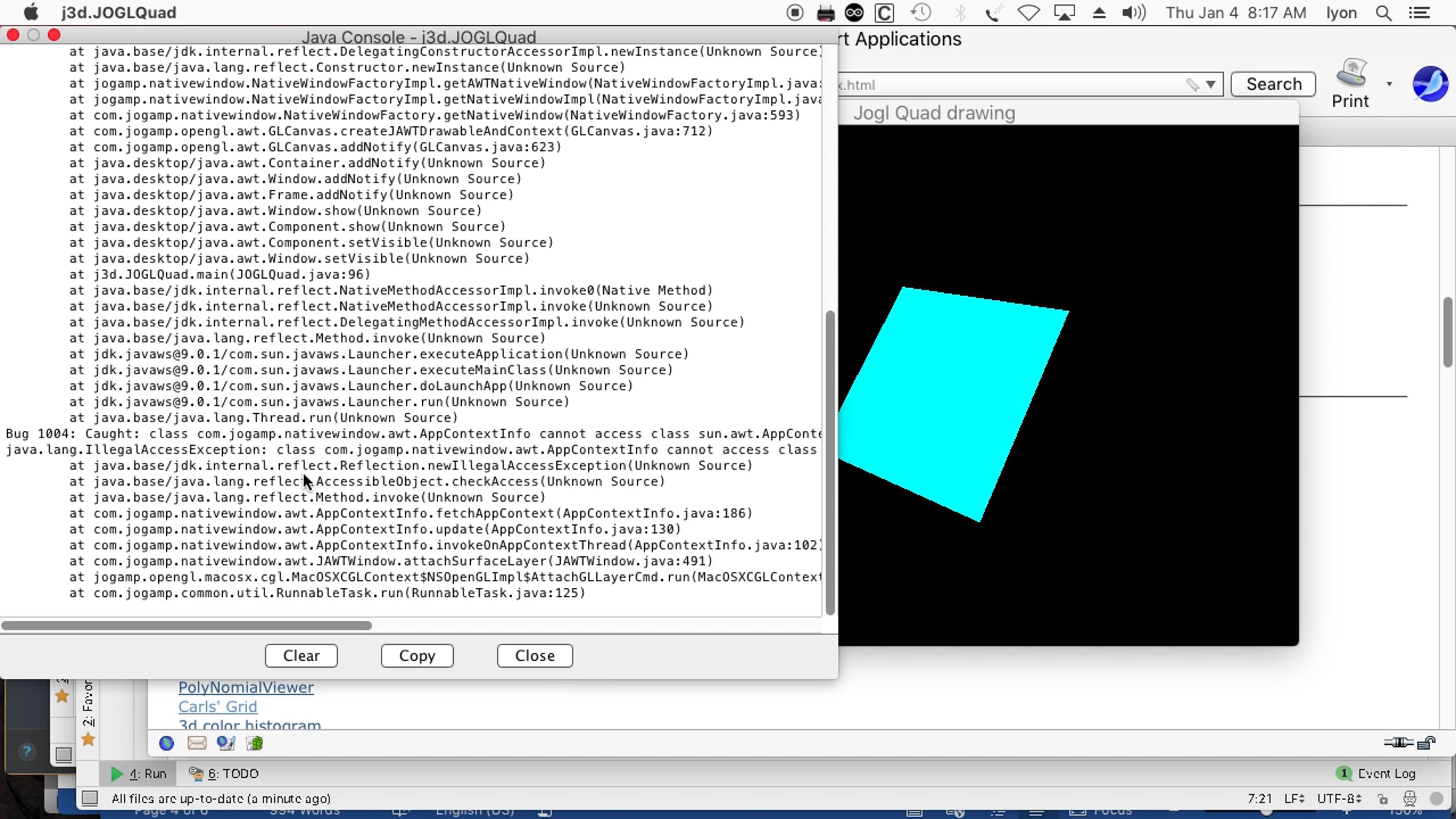Open the lyon user menu

tap(1341, 13)
